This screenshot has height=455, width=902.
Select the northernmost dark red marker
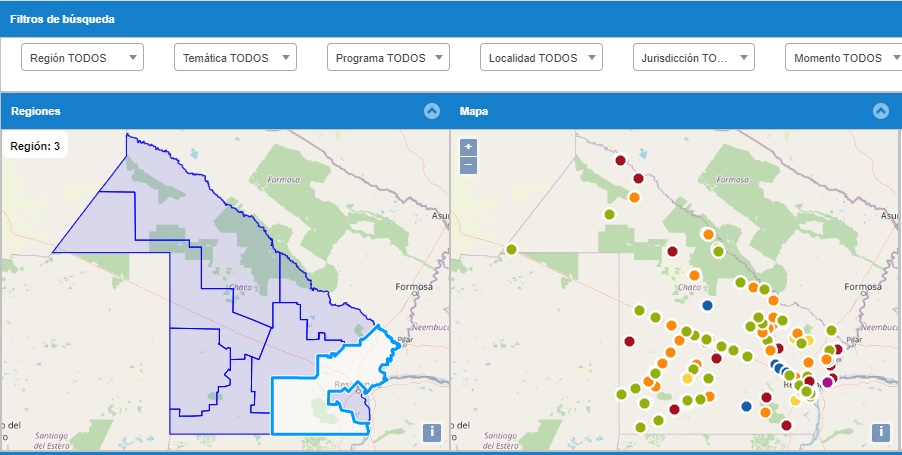click(x=620, y=160)
